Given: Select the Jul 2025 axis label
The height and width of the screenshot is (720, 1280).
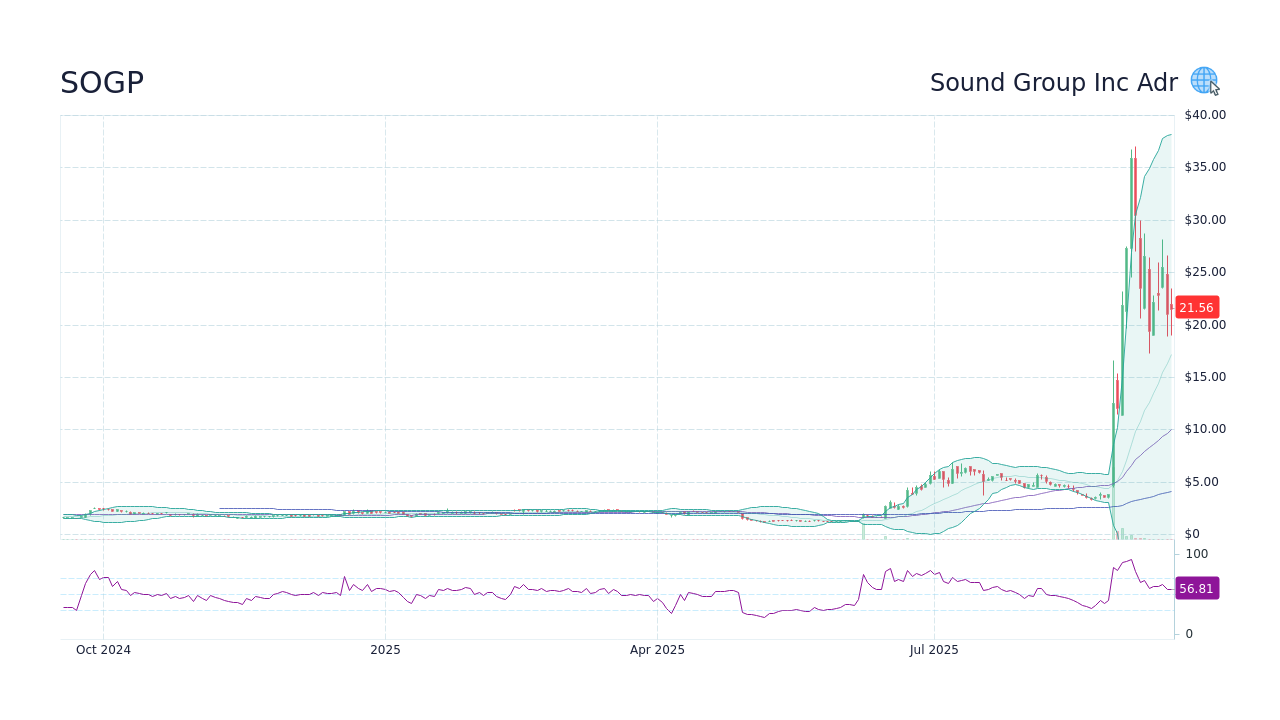Looking at the screenshot, I should [935, 650].
